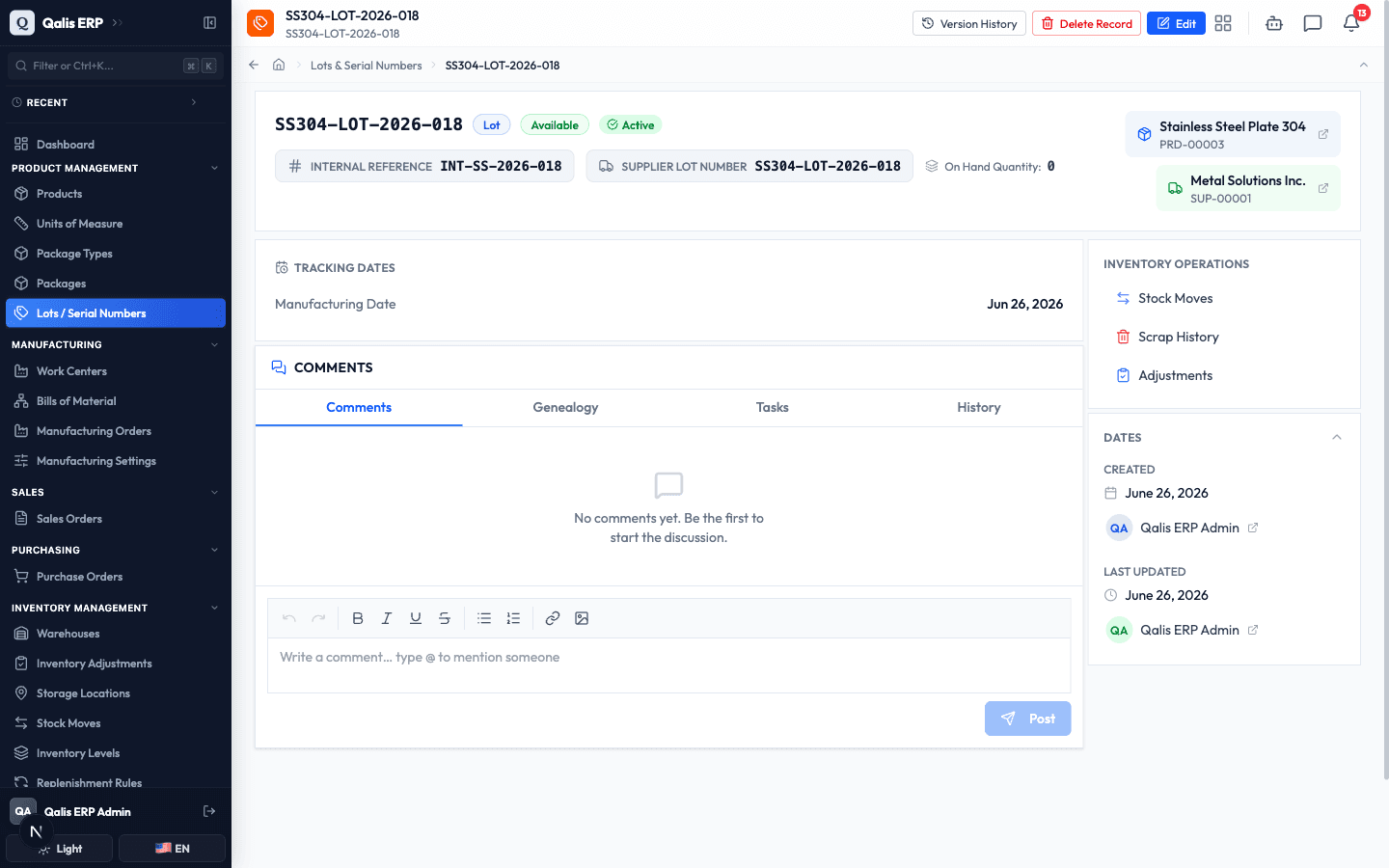This screenshot has width=1389, height=868.
Task: Switch to the Tasks tab
Action: (x=773, y=408)
